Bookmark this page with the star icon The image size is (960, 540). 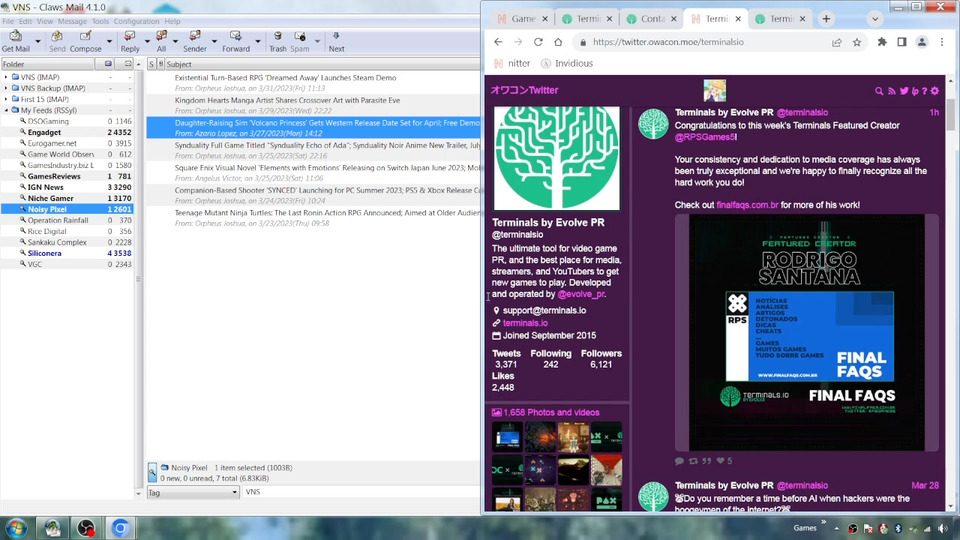tap(857, 42)
